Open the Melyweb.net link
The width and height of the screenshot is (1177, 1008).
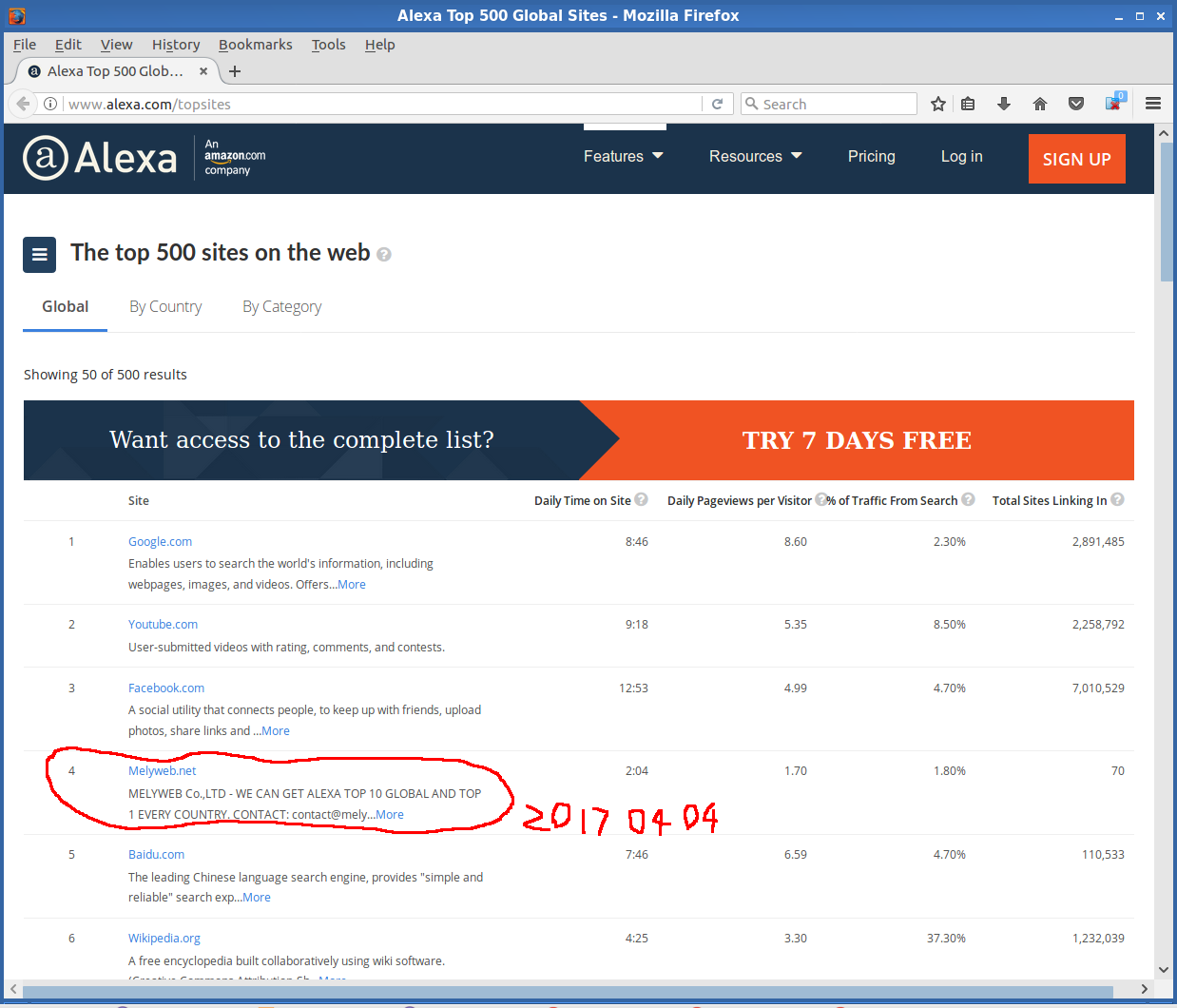click(163, 770)
